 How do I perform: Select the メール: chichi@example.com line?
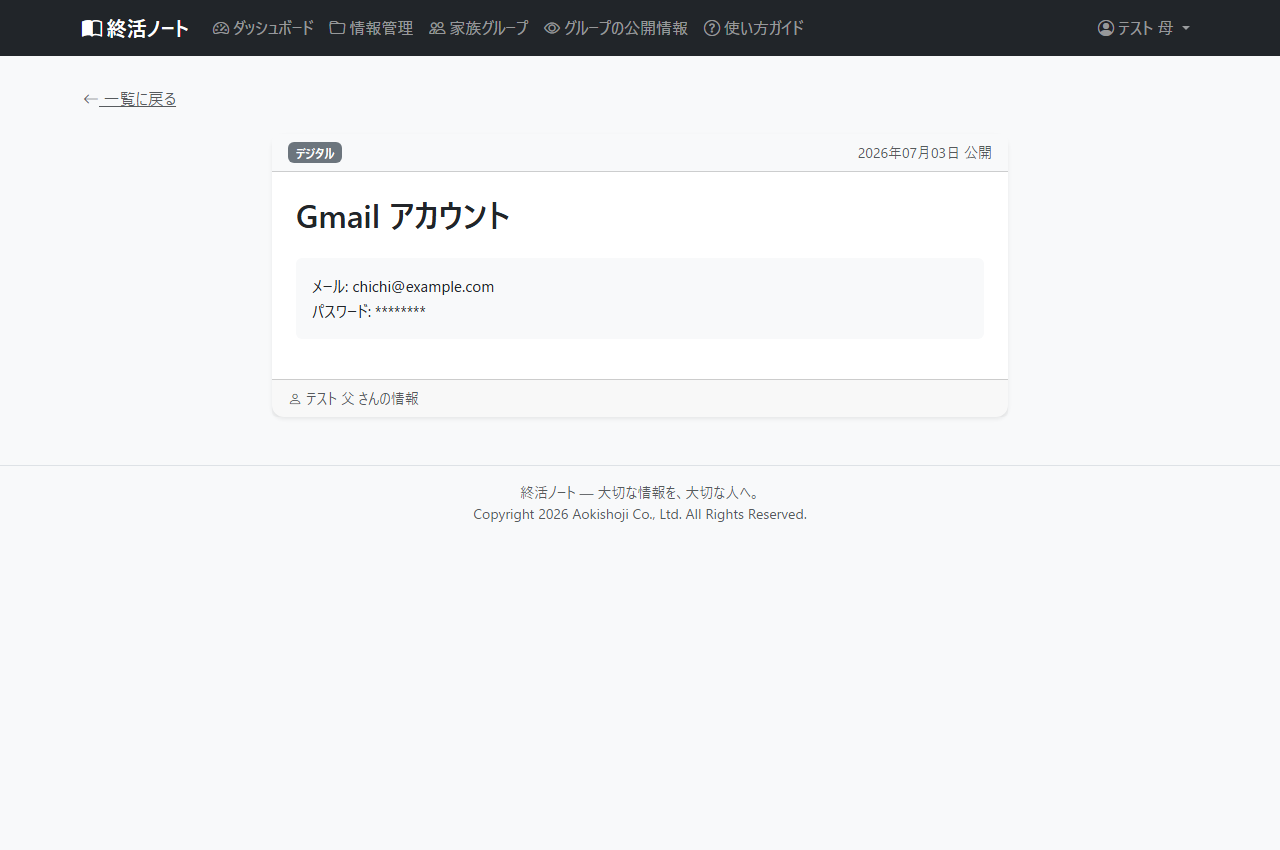403,287
